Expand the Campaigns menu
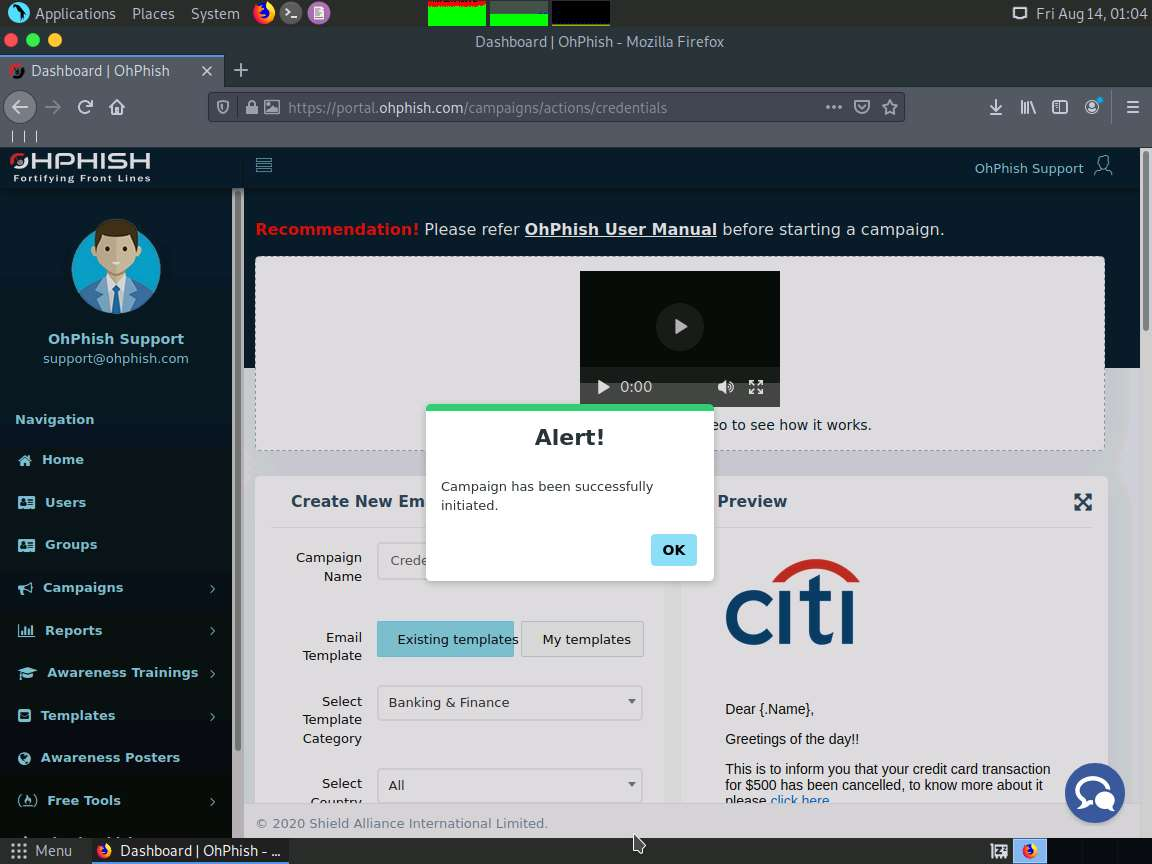1152x864 pixels. [116, 588]
